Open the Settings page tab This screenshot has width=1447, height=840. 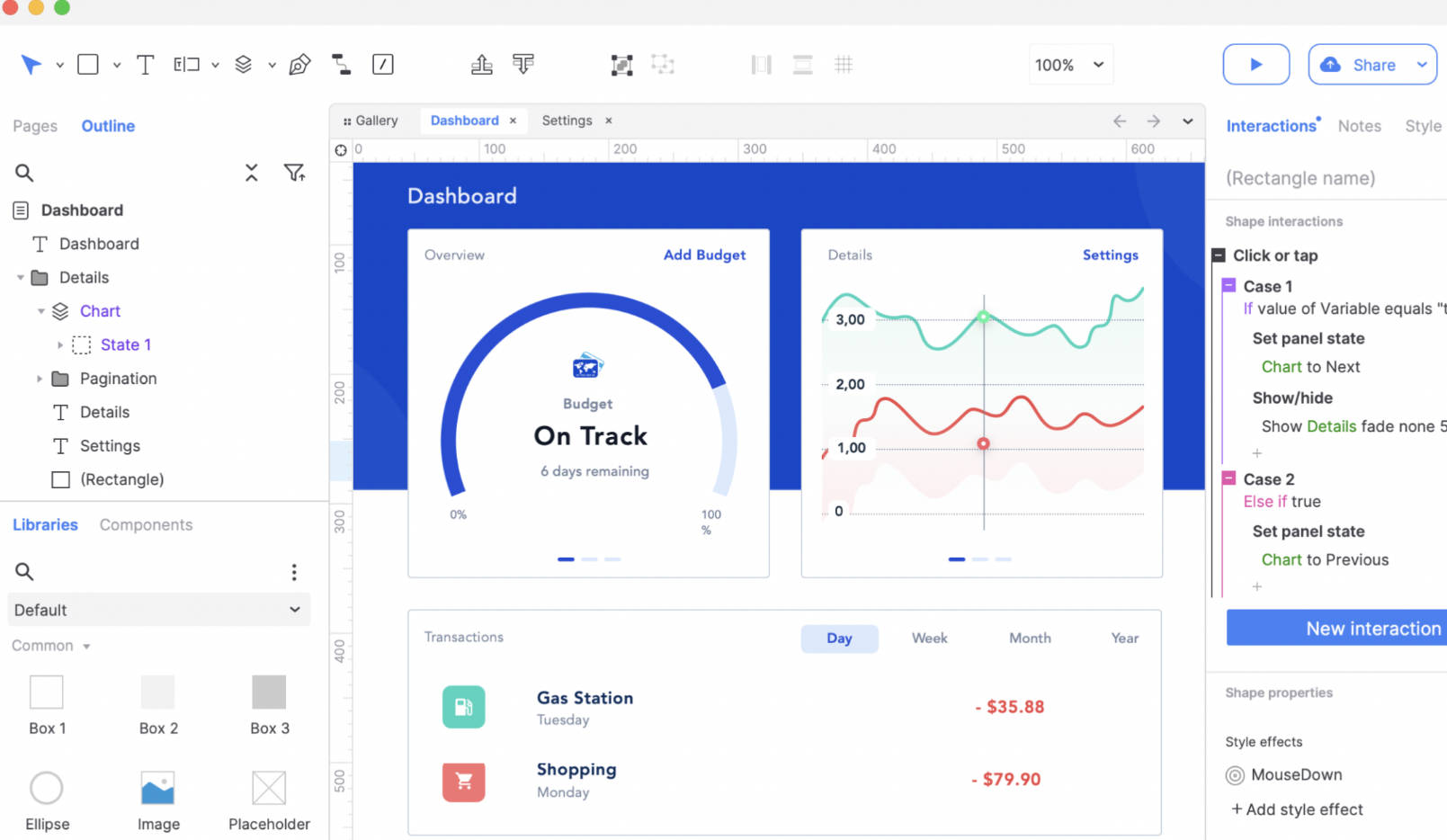567,121
